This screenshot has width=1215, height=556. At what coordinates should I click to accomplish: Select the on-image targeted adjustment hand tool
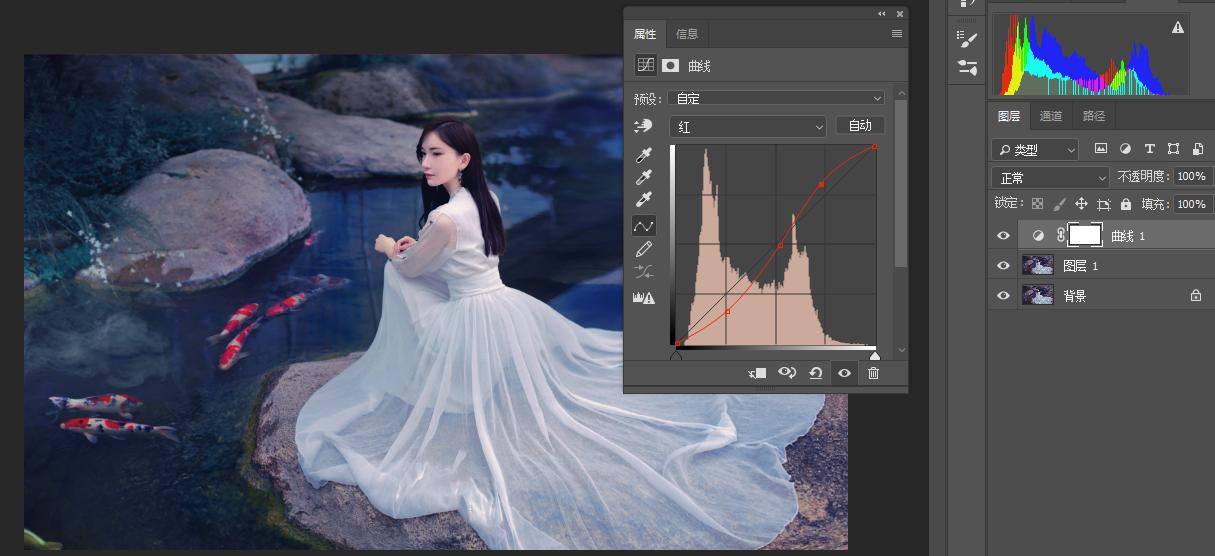(643, 126)
